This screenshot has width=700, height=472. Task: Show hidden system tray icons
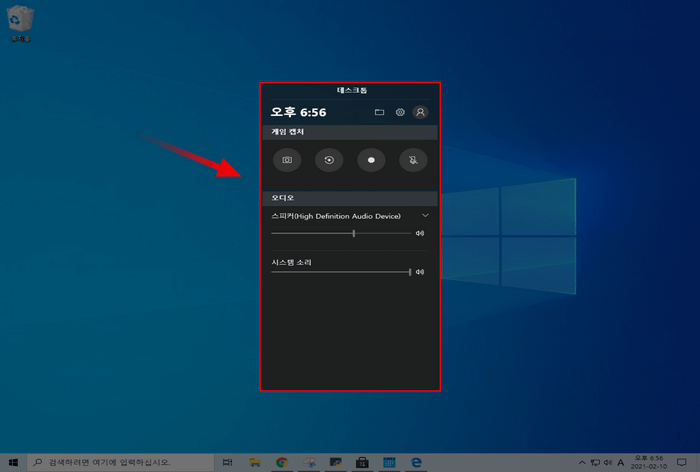[582, 463]
